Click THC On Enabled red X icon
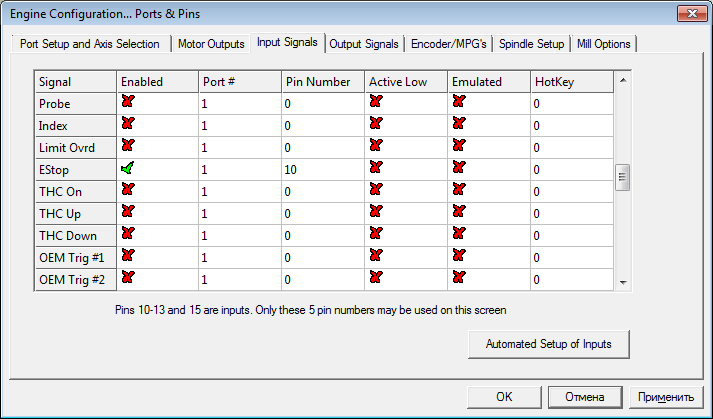The height and width of the screenshot is (419, 713). (128, 190)
